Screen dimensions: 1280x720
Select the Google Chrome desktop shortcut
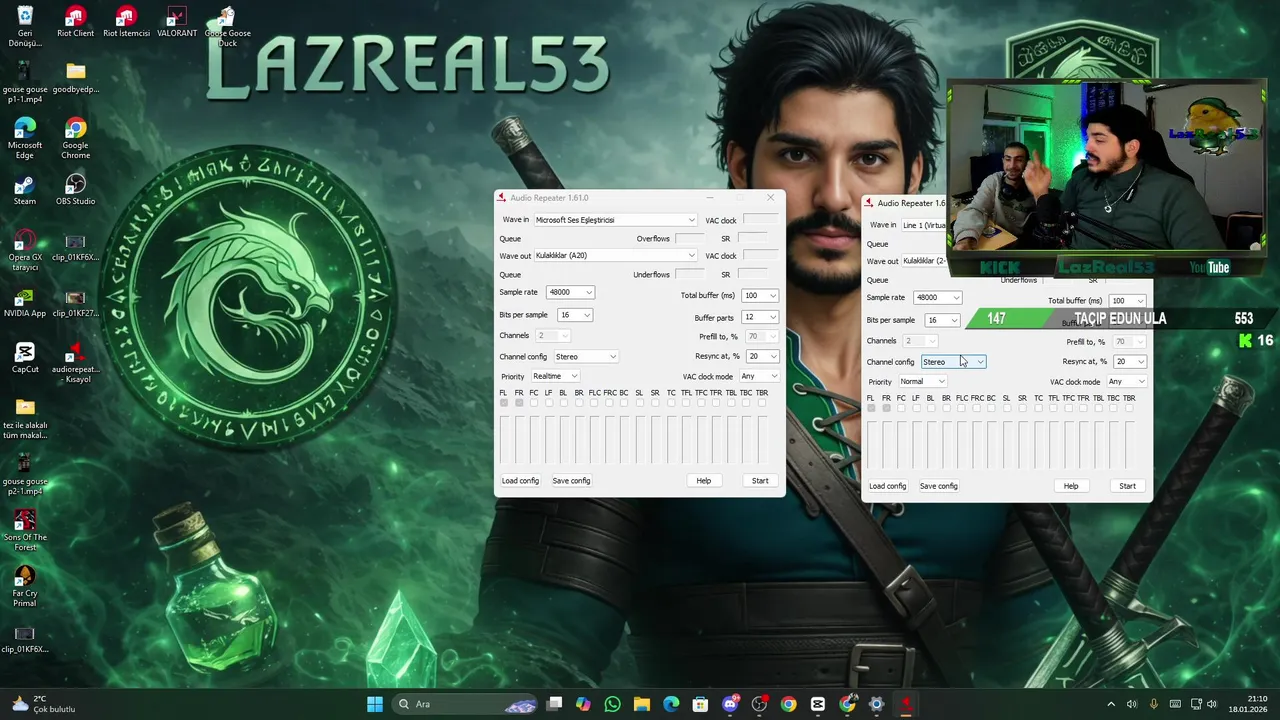coord(75,138)
